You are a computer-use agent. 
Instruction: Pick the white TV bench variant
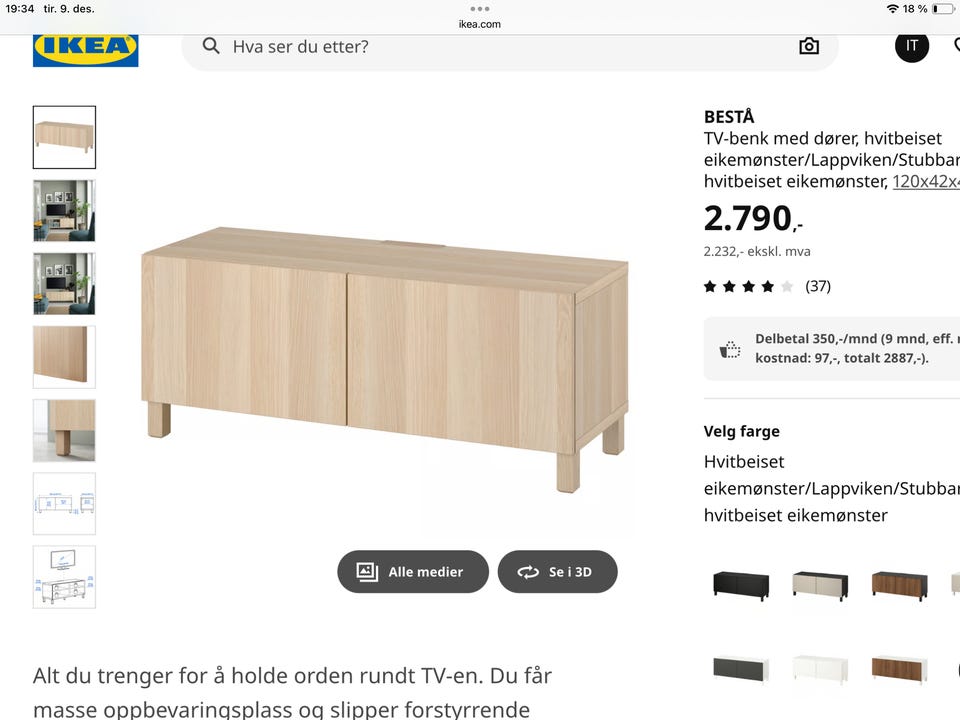820,669
